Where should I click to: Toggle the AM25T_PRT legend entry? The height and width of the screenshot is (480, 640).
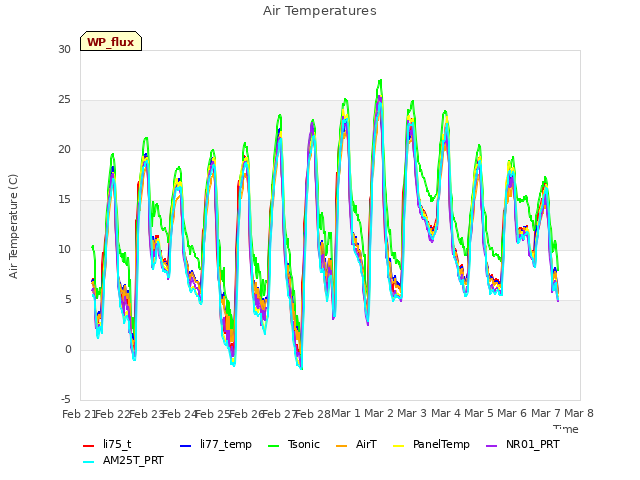(x=123, y=460)
